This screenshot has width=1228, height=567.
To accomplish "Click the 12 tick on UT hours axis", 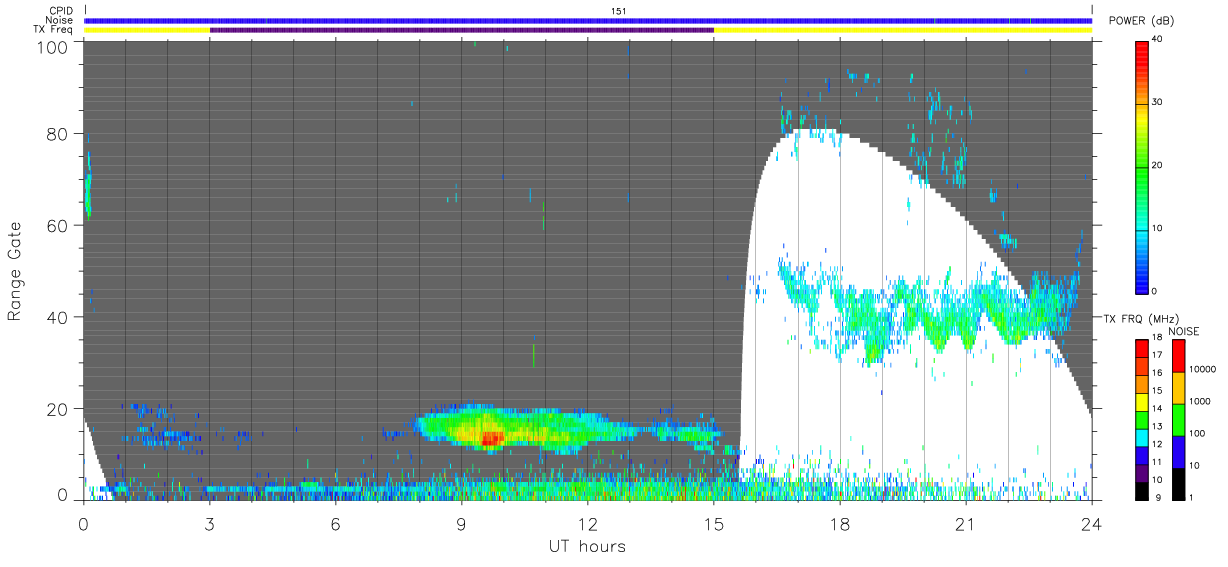I will [587, 523].
